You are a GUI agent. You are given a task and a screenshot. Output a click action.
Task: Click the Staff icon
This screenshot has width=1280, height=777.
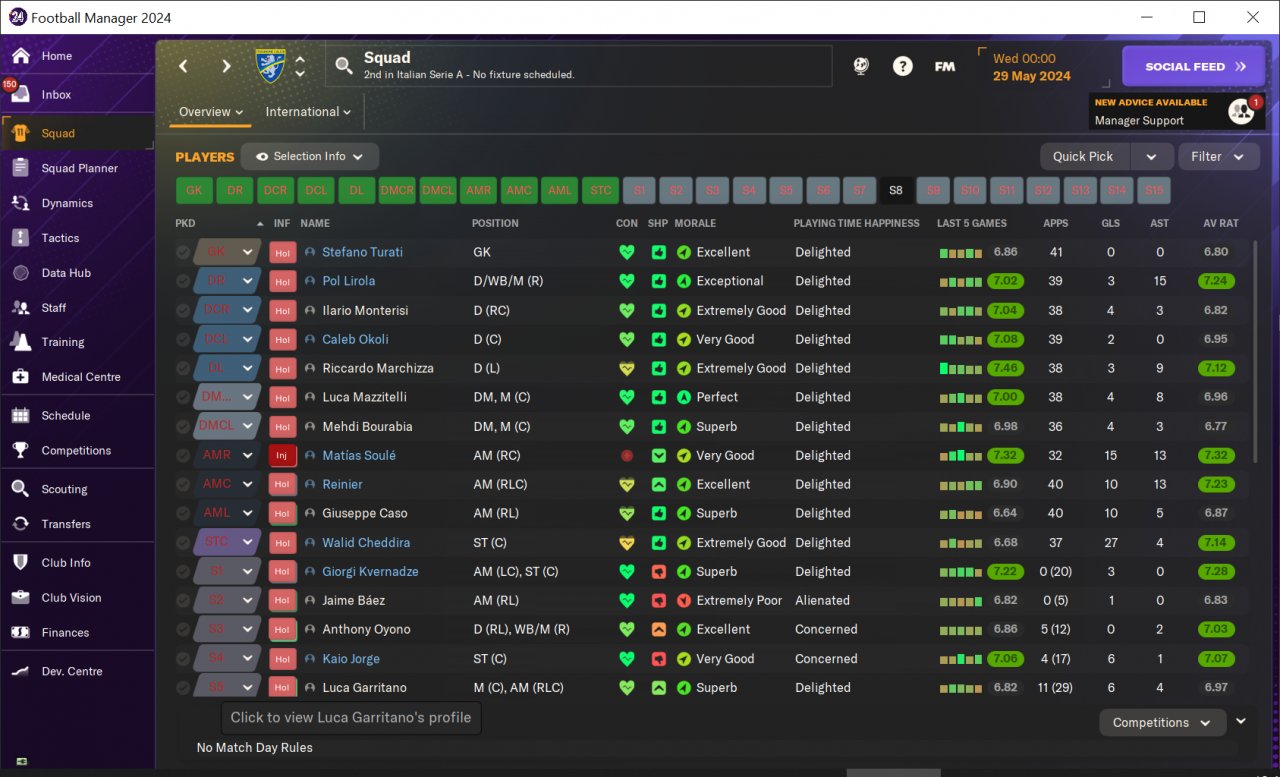pos(20,308)
